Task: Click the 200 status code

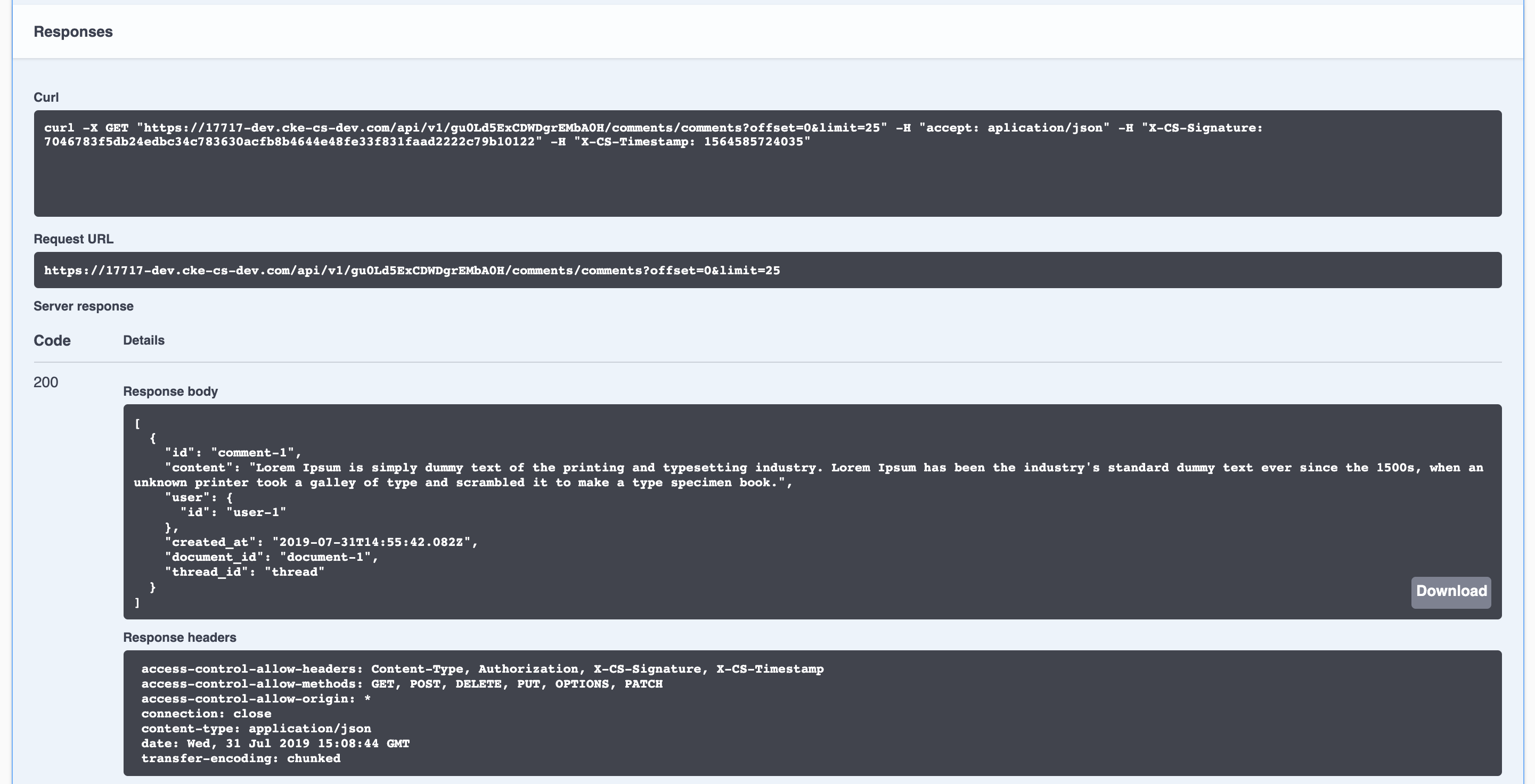Action: point(46,382)
